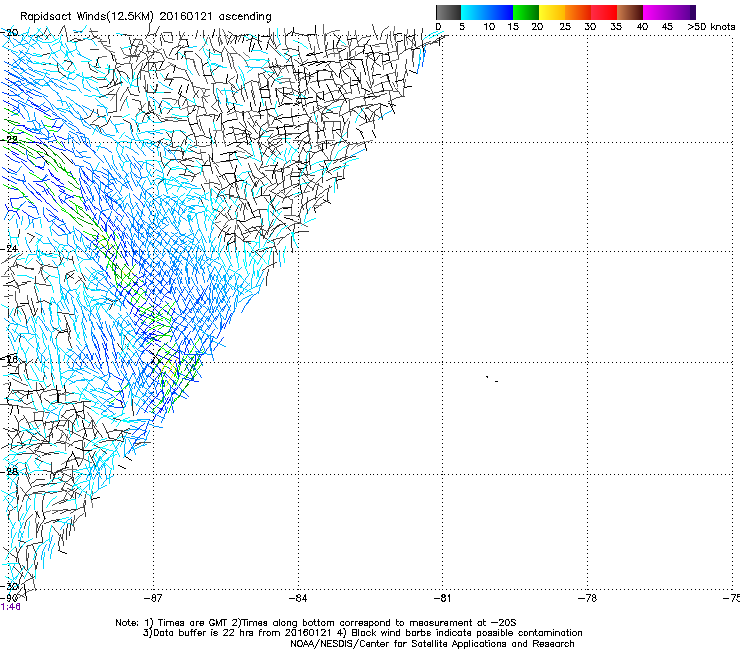Click the longitude axis label '-78'
Screen dimensions: 740x650
pyautogui.click(x=587, y=598)
